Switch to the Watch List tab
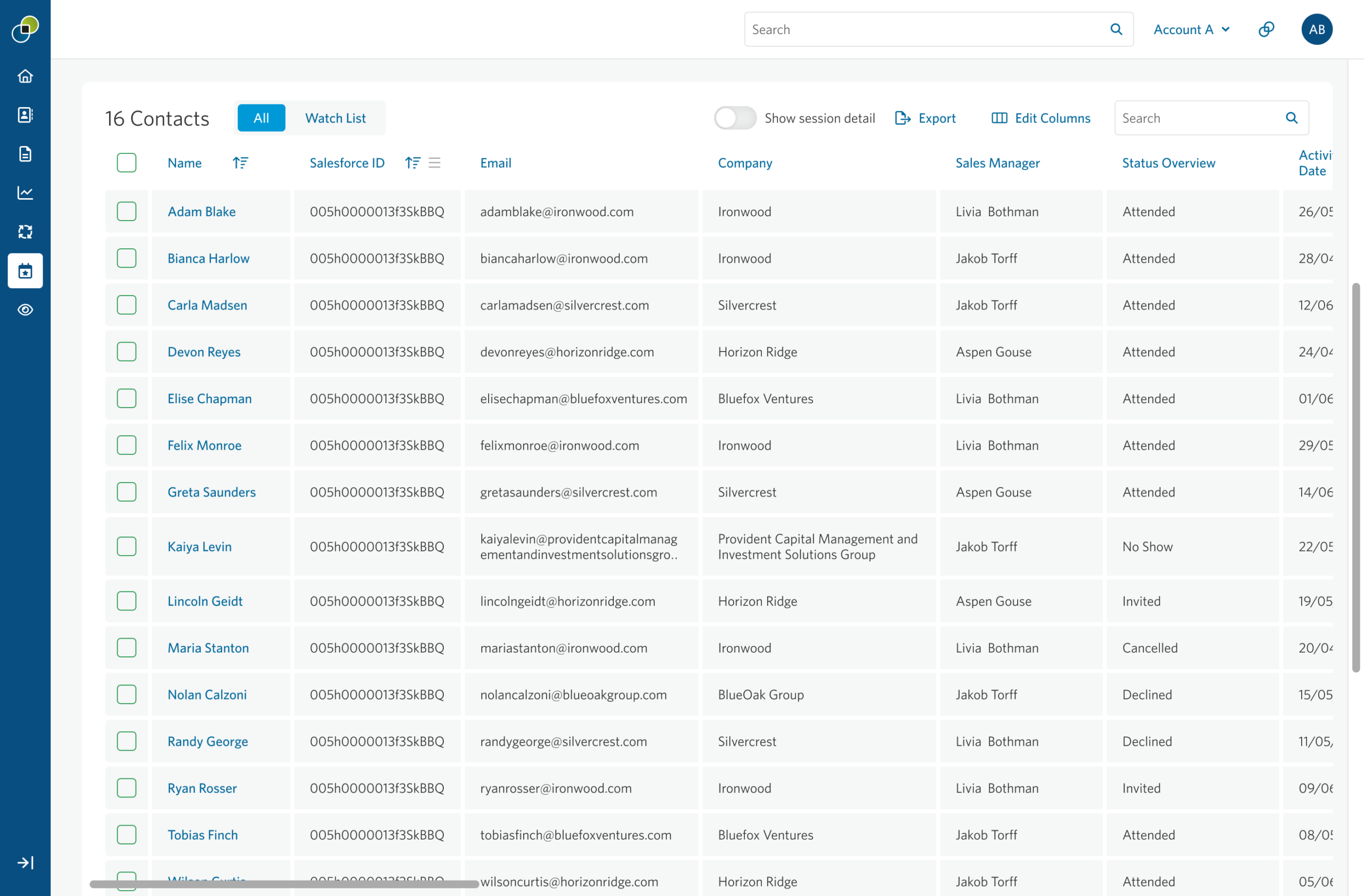Viewport: 1364px width, 896px height. tap(335, 118)
